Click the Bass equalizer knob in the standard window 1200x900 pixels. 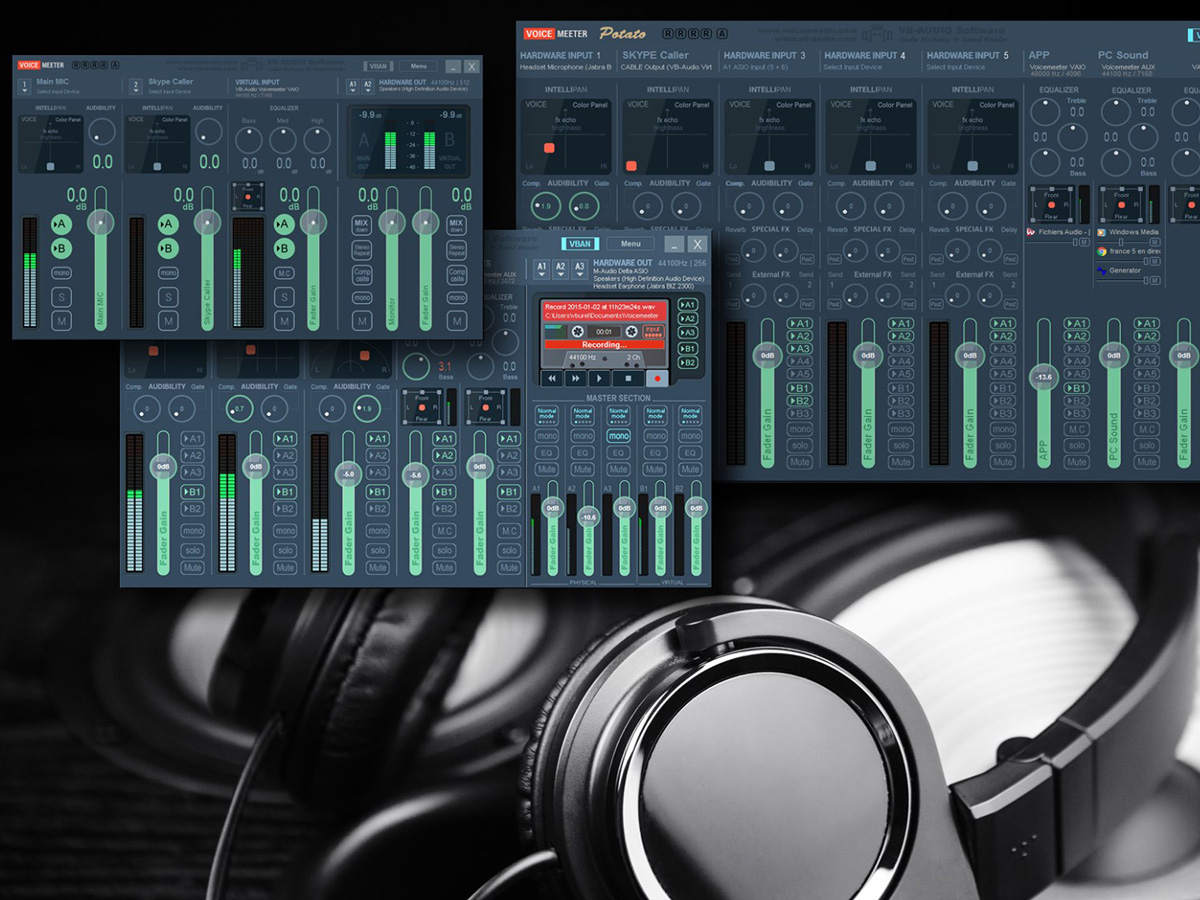pyautogui.click(x=249, y=139)
